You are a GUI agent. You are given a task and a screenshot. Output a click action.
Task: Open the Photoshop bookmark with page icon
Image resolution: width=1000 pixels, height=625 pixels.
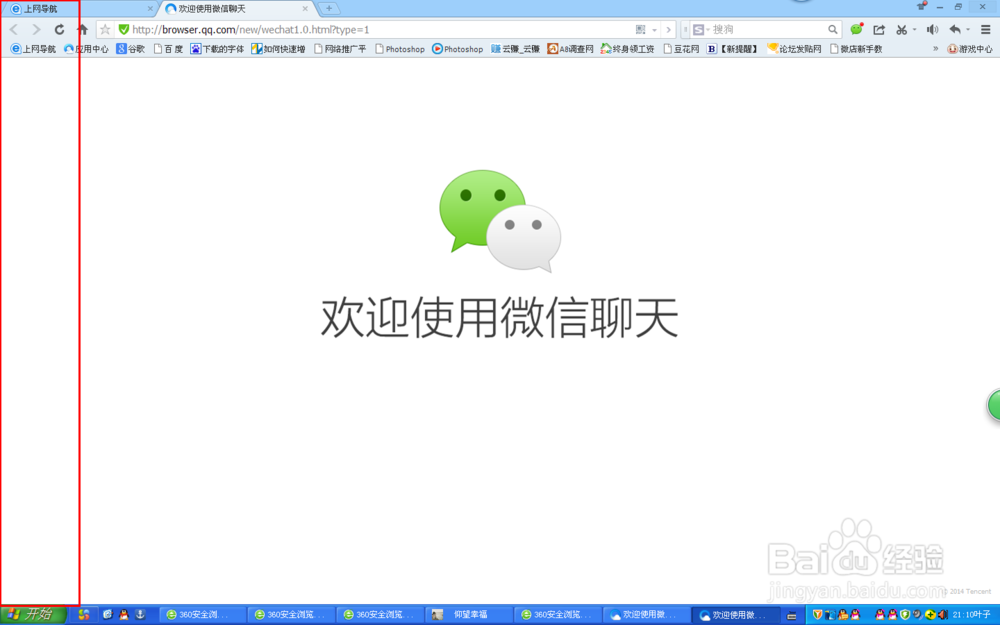click(400, 49)
